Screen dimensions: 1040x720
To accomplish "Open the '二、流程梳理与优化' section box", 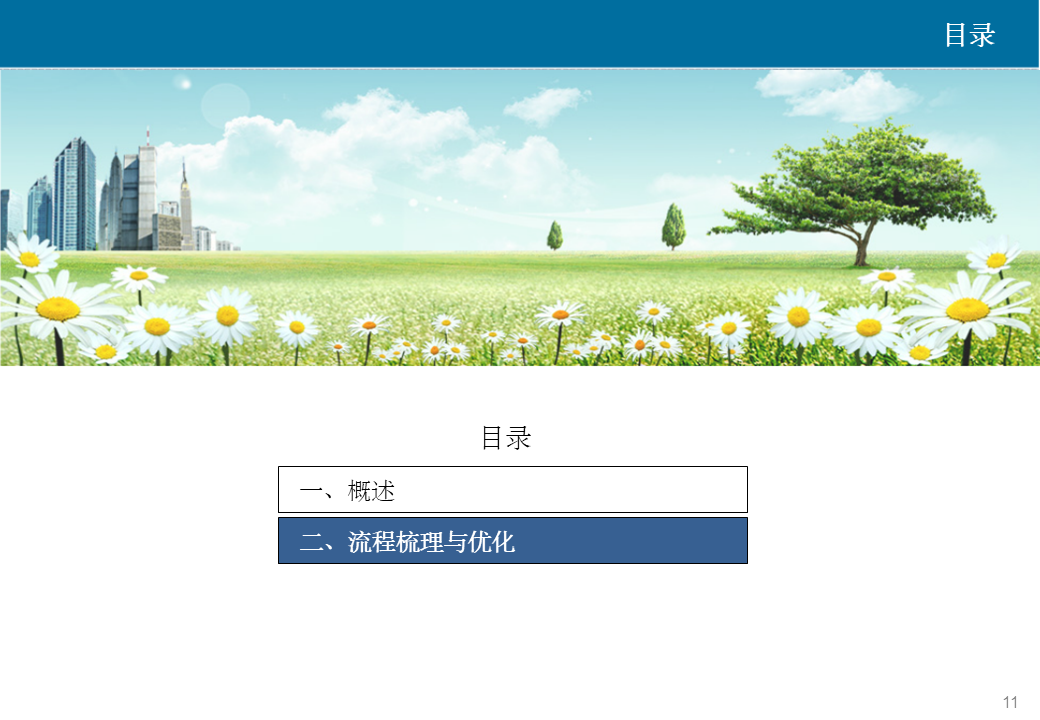I will click(x=513, y=541).
